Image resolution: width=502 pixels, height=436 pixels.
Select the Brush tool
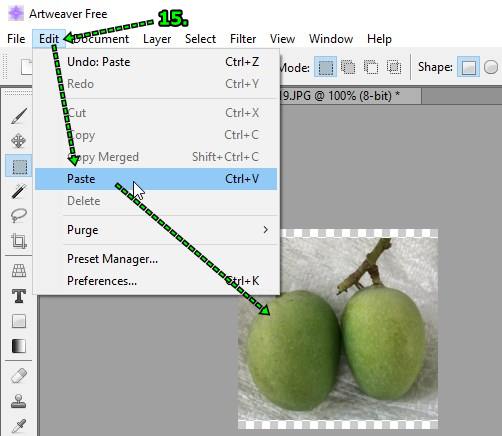[19, 116]
